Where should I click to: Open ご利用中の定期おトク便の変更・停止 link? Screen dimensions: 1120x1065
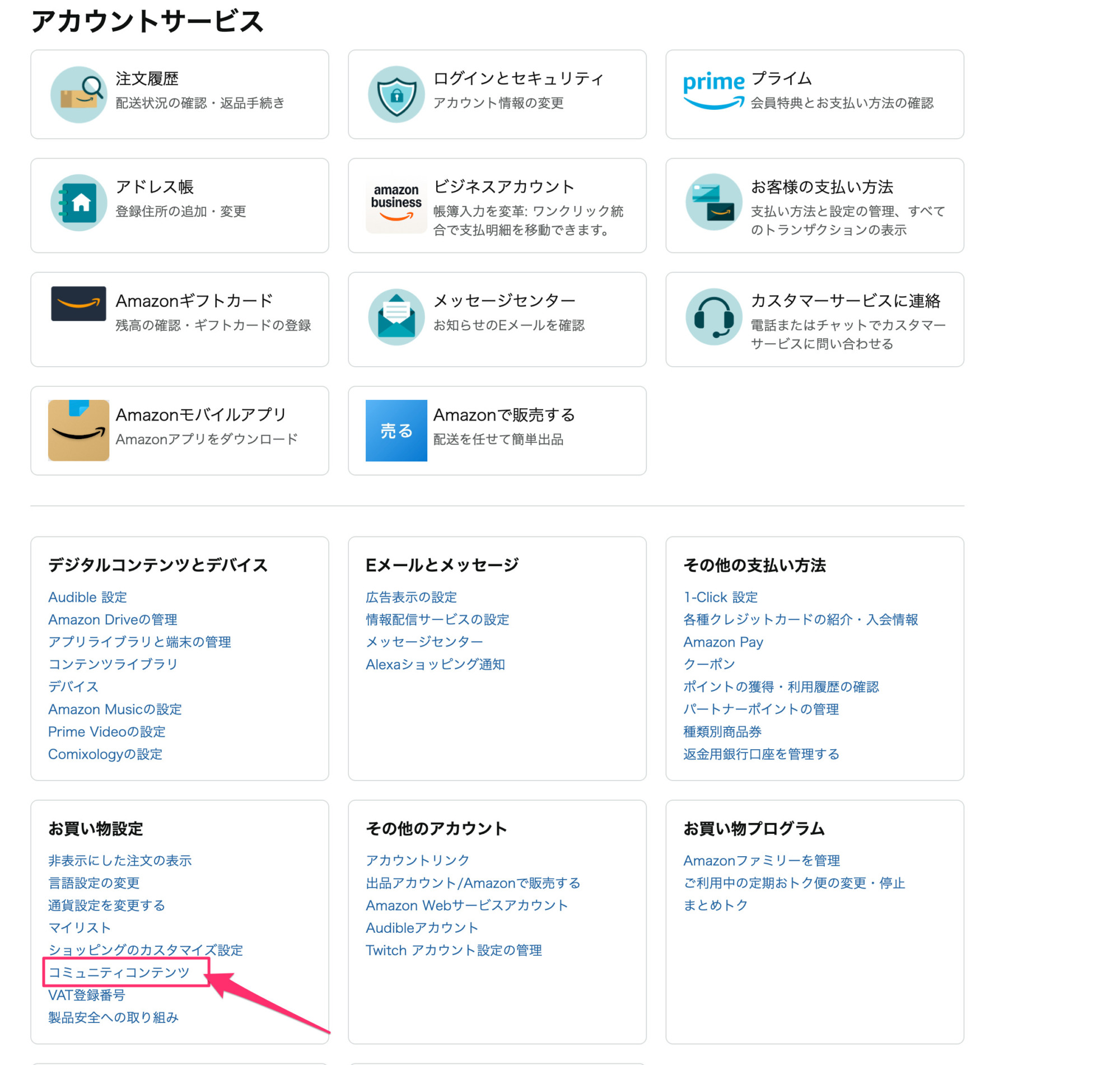[x=794, y=884]
